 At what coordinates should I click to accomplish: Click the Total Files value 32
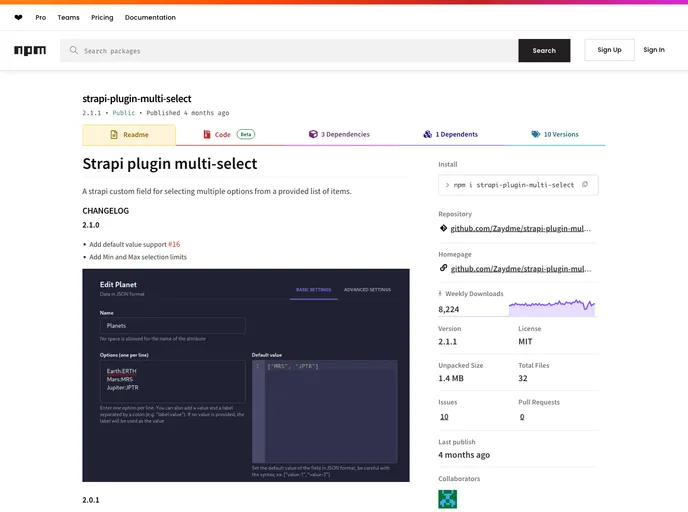[x=523, y=379]
